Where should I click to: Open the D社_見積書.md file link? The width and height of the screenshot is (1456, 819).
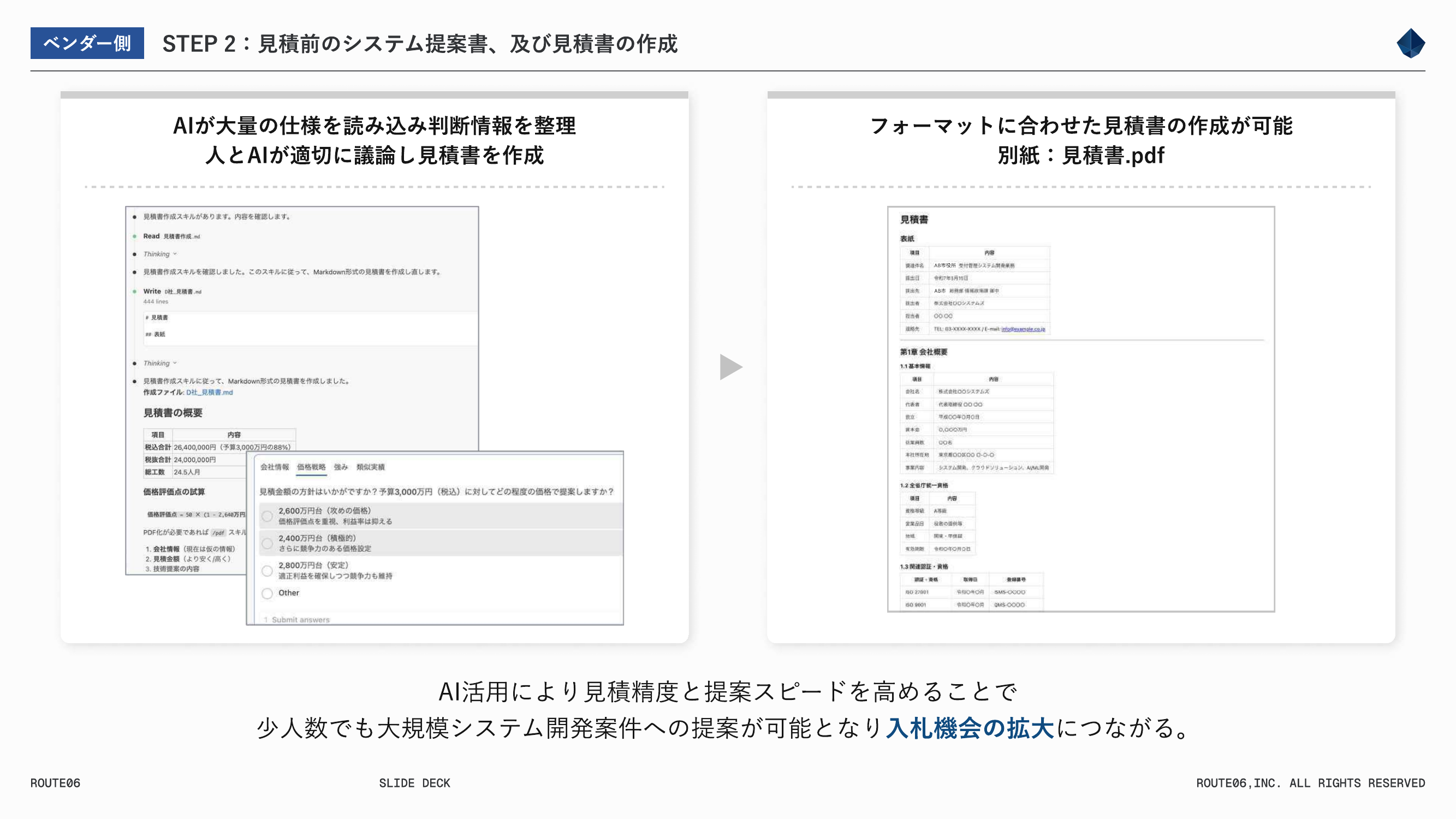[x=210, y=392]
